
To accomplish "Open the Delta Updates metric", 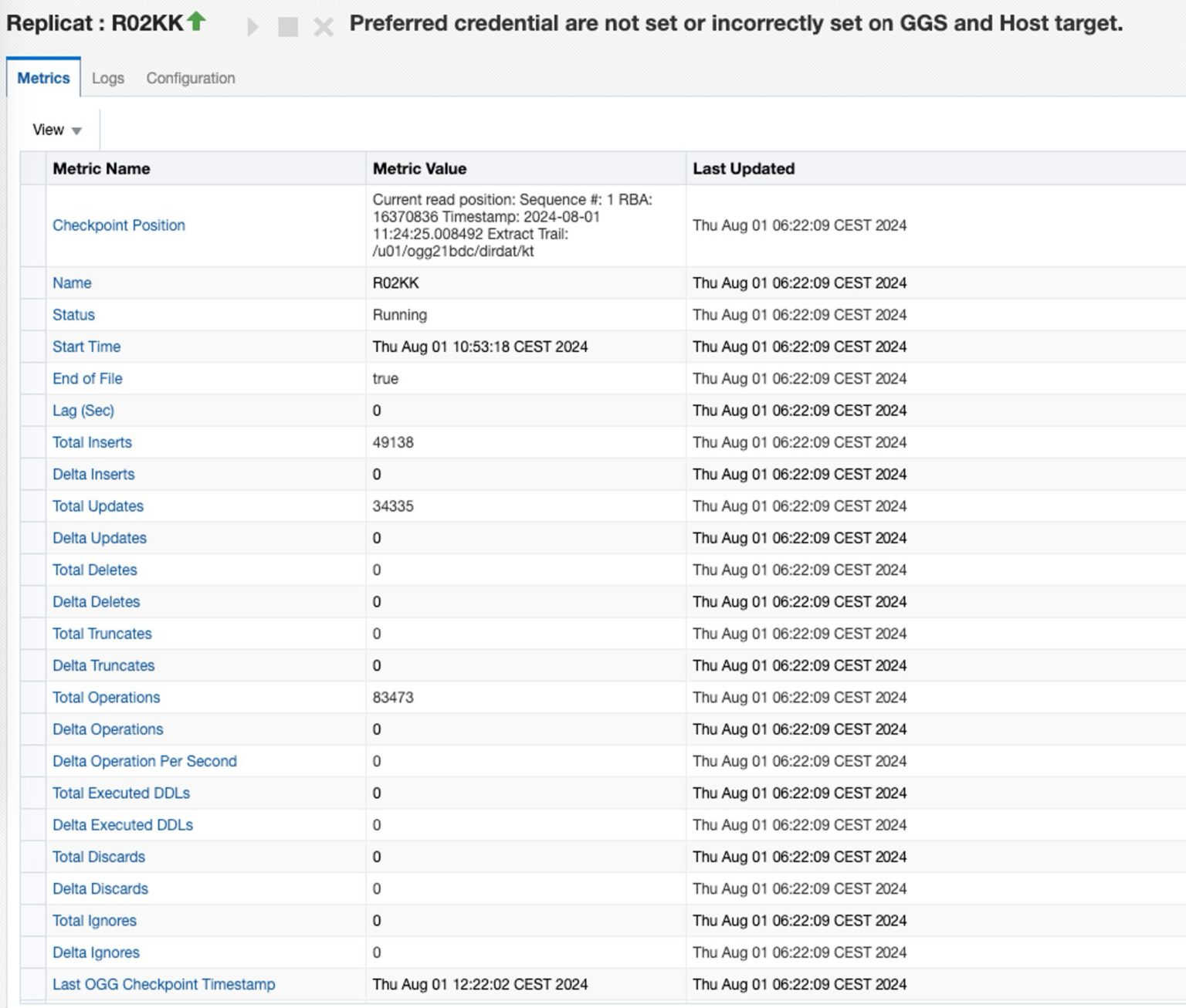I will click(x=99, y=538).
